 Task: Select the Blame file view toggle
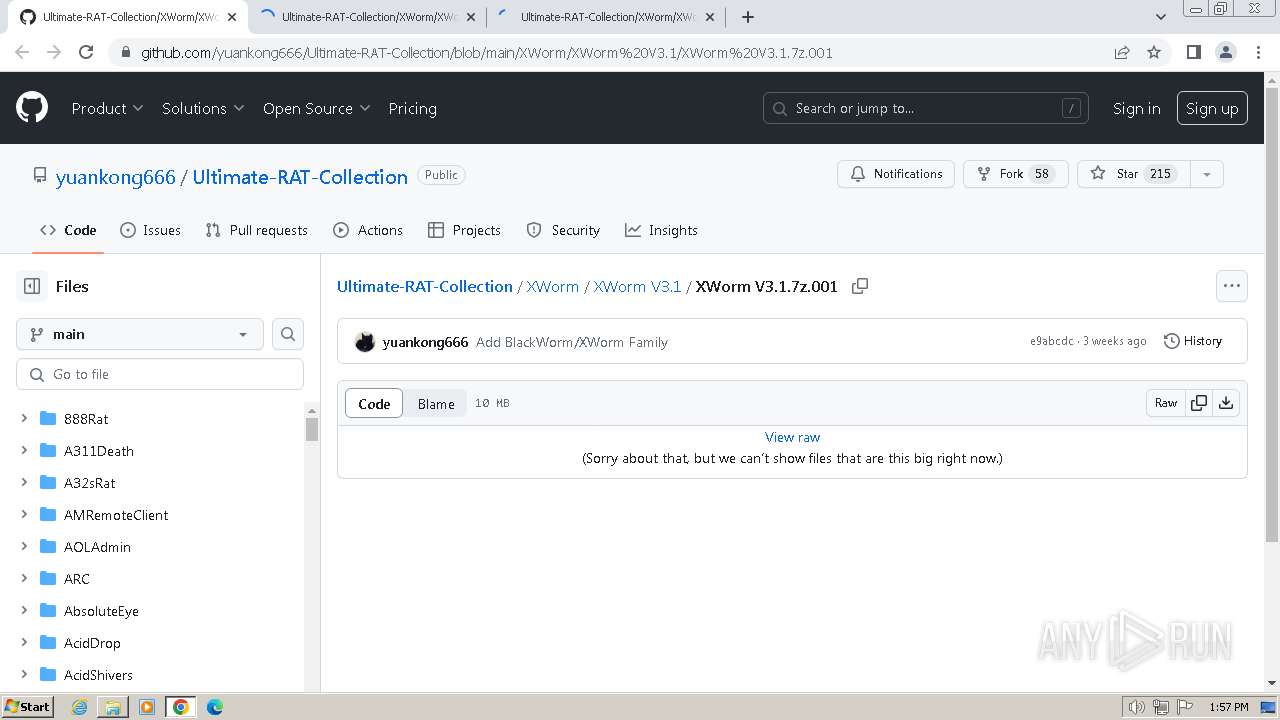436,403
